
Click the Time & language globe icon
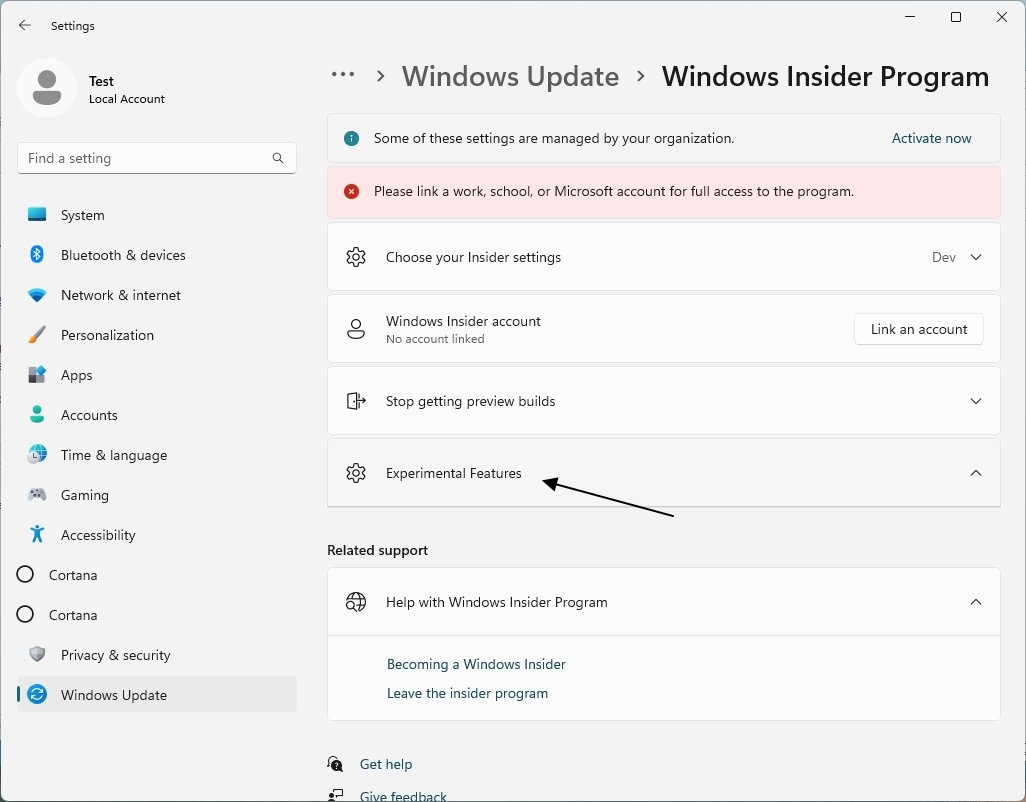(x=37, y=455)
